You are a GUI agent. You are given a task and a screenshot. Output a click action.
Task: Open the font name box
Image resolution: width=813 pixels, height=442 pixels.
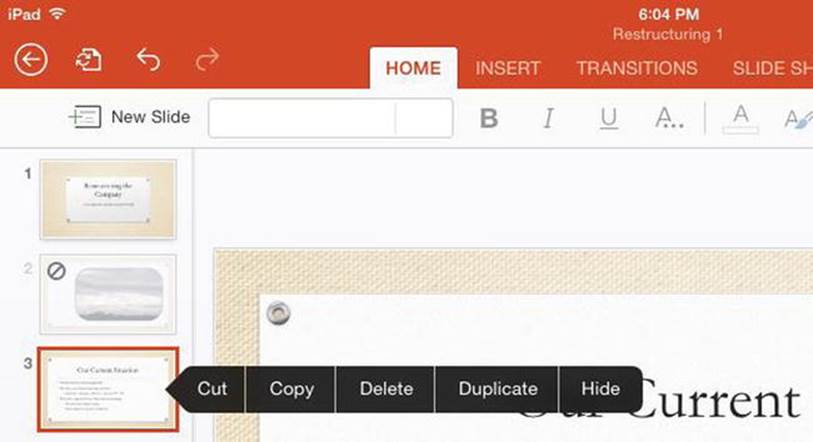[x=302, y=118]
